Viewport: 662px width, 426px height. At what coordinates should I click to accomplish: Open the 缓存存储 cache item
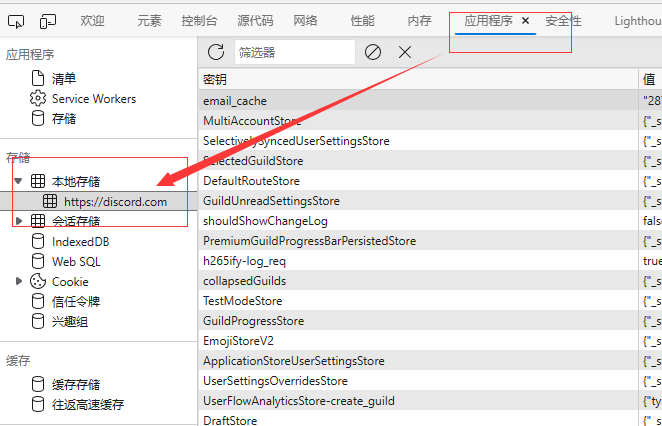[75, 384]
